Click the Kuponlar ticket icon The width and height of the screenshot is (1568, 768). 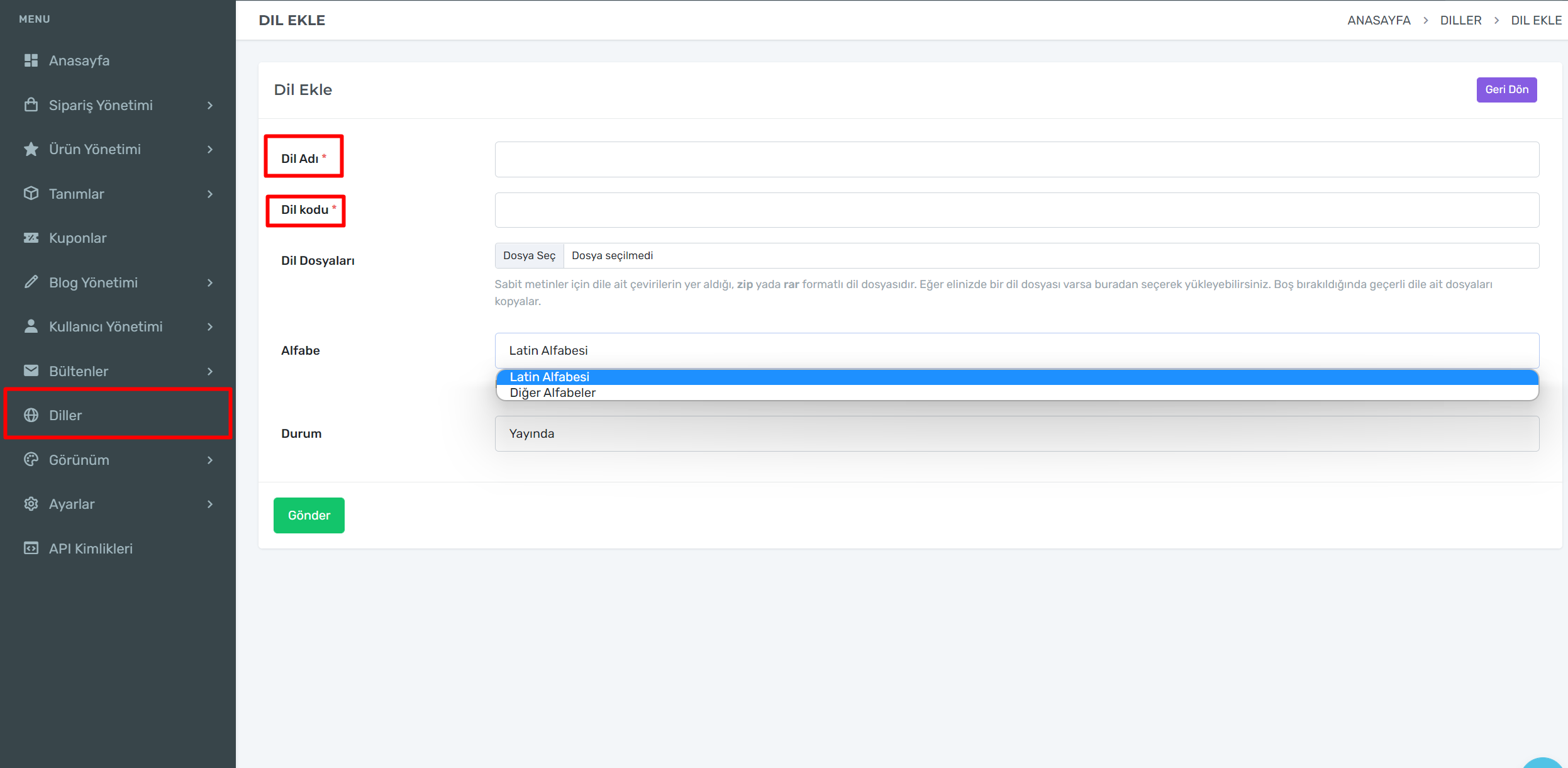pyautogui.click(x=31, y=238)
